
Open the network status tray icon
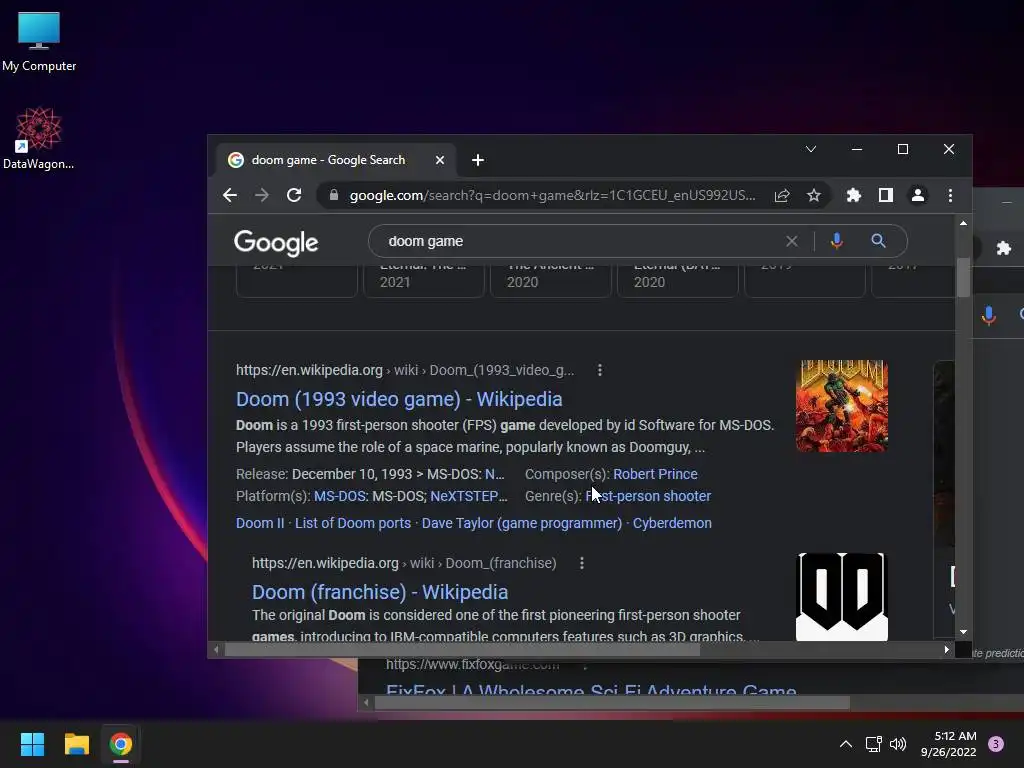[x=873, y=744]
